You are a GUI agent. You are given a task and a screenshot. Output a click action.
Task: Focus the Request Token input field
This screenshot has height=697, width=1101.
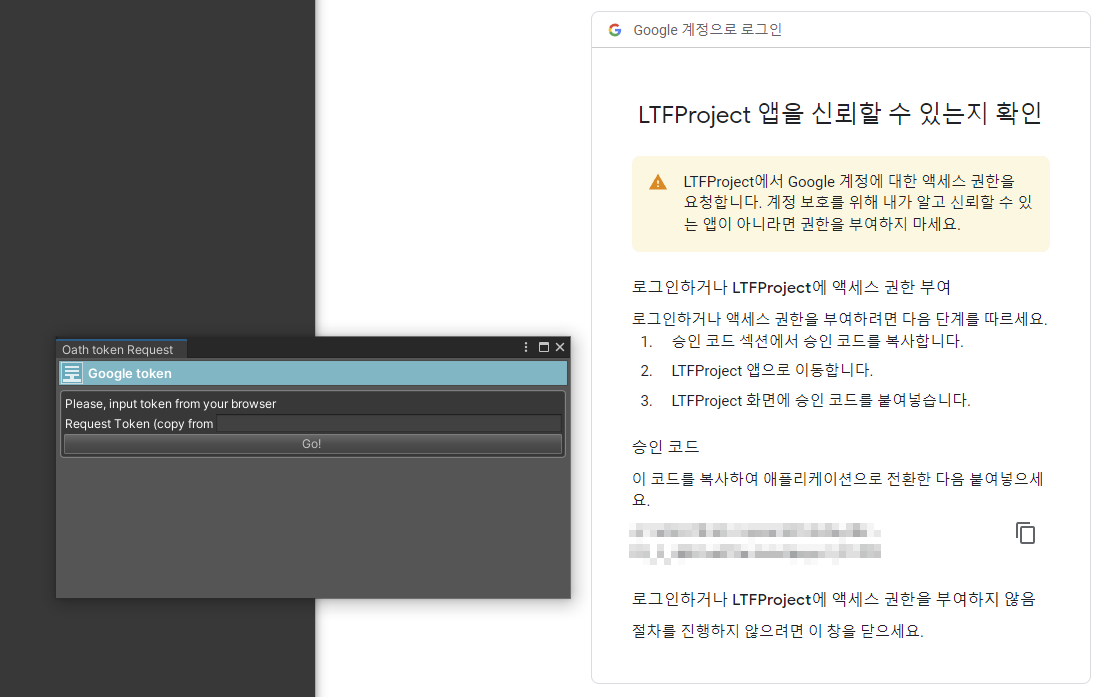click(x=389, y=423)
